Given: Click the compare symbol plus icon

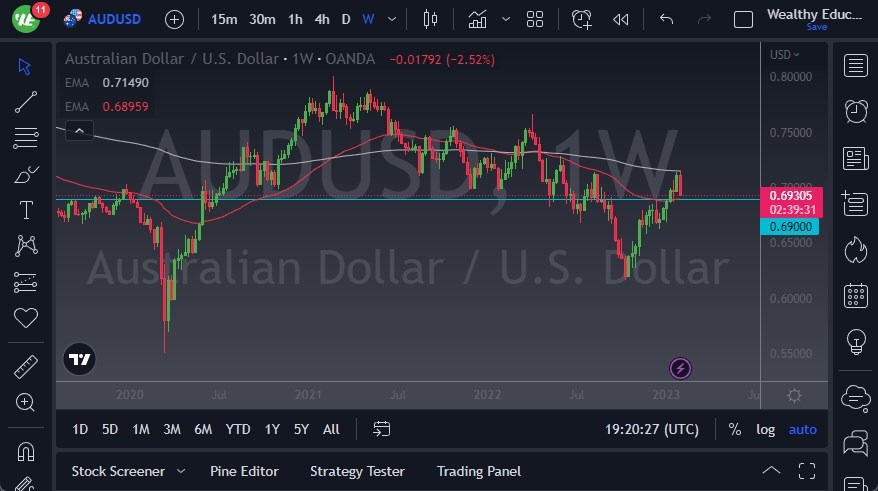Looking at the screenshot, I should pos(174,19).
